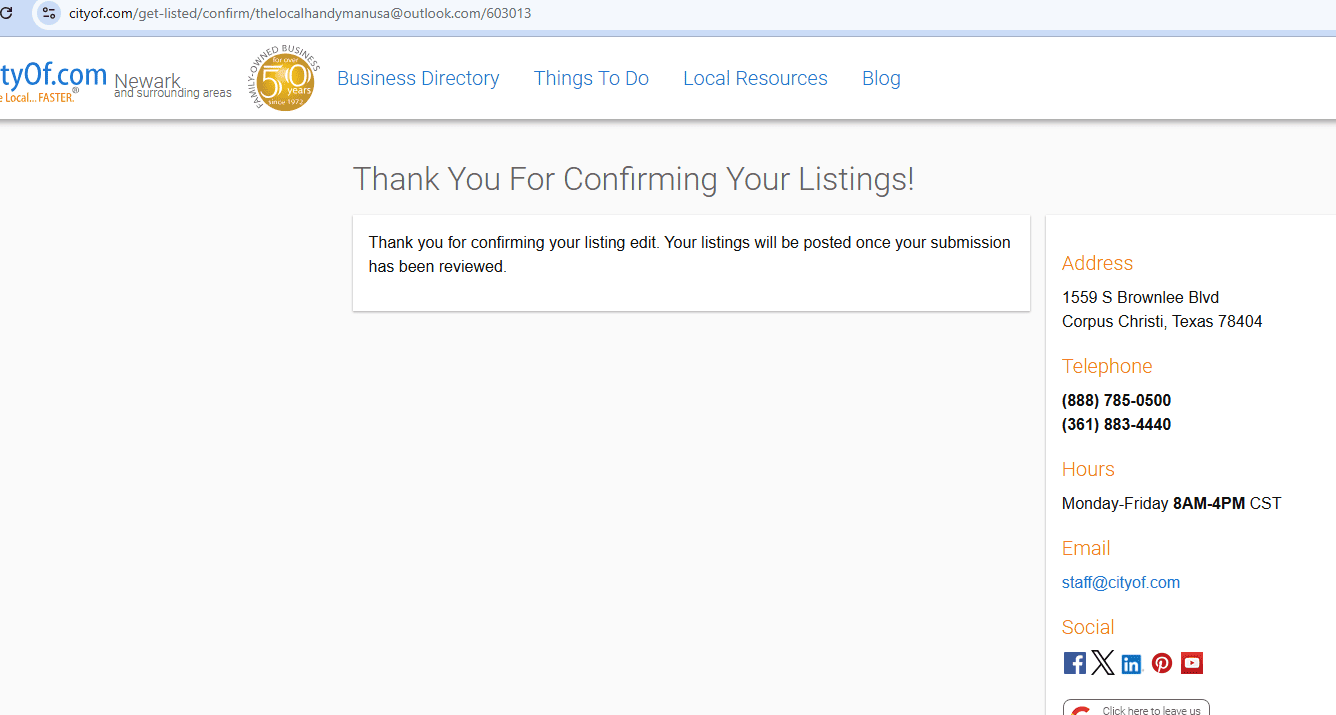Click the 50 years family-owned badge

(285, 79)
